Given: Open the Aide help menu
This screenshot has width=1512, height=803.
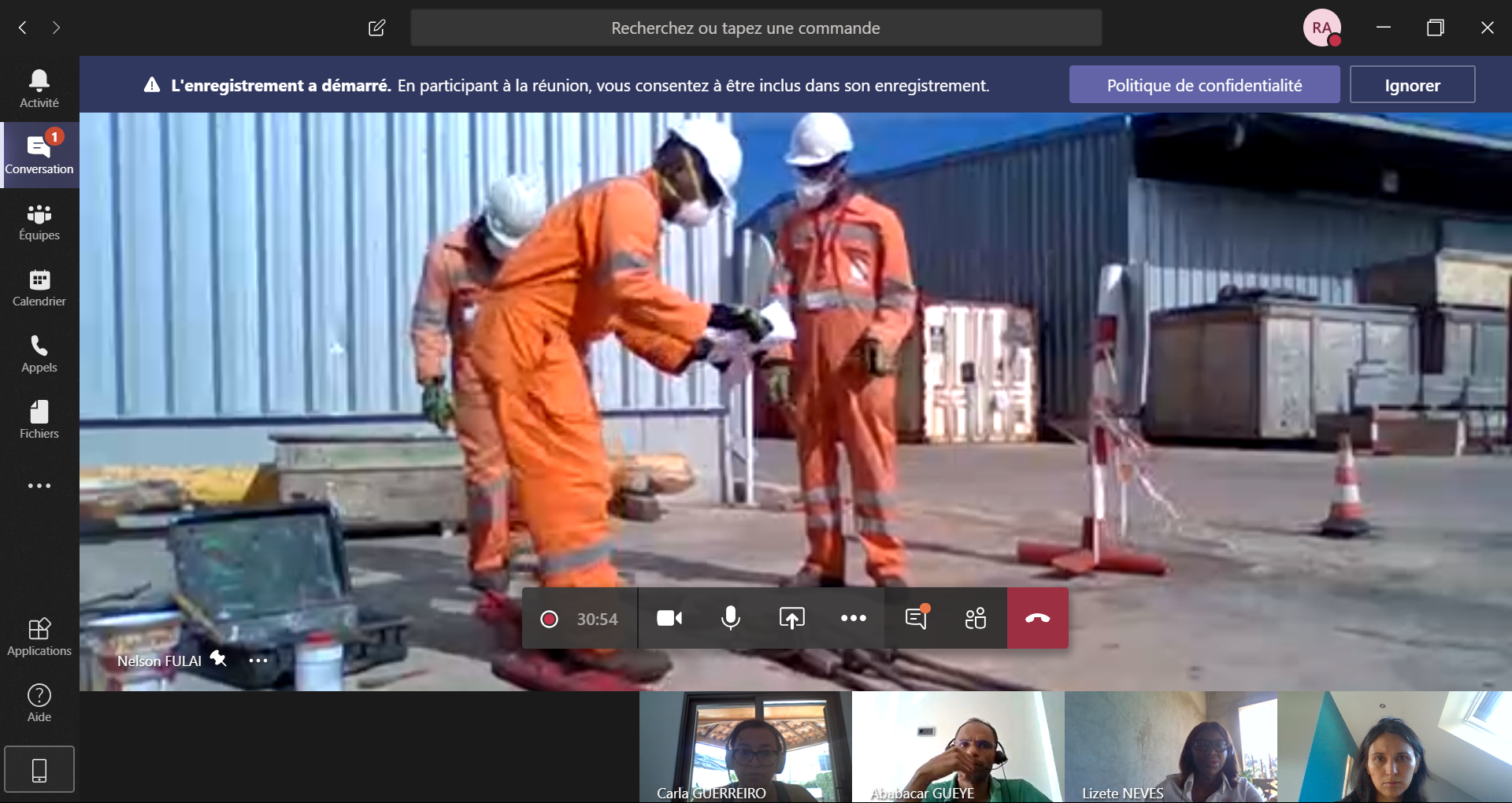Looking at the screenshot, I should [39, 703].
